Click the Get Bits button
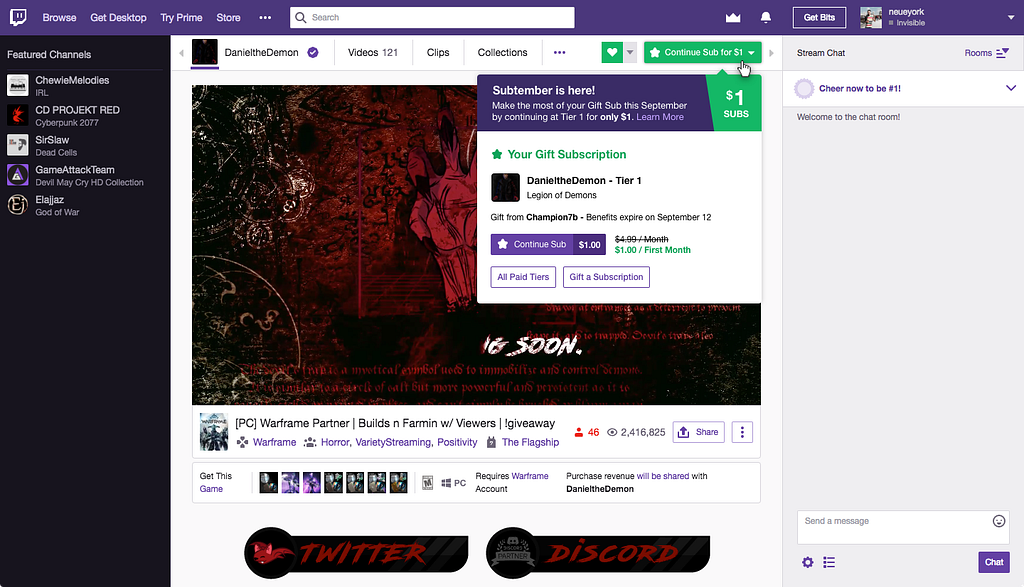This screenshot has width=1024, height=587. pos(819,18)
